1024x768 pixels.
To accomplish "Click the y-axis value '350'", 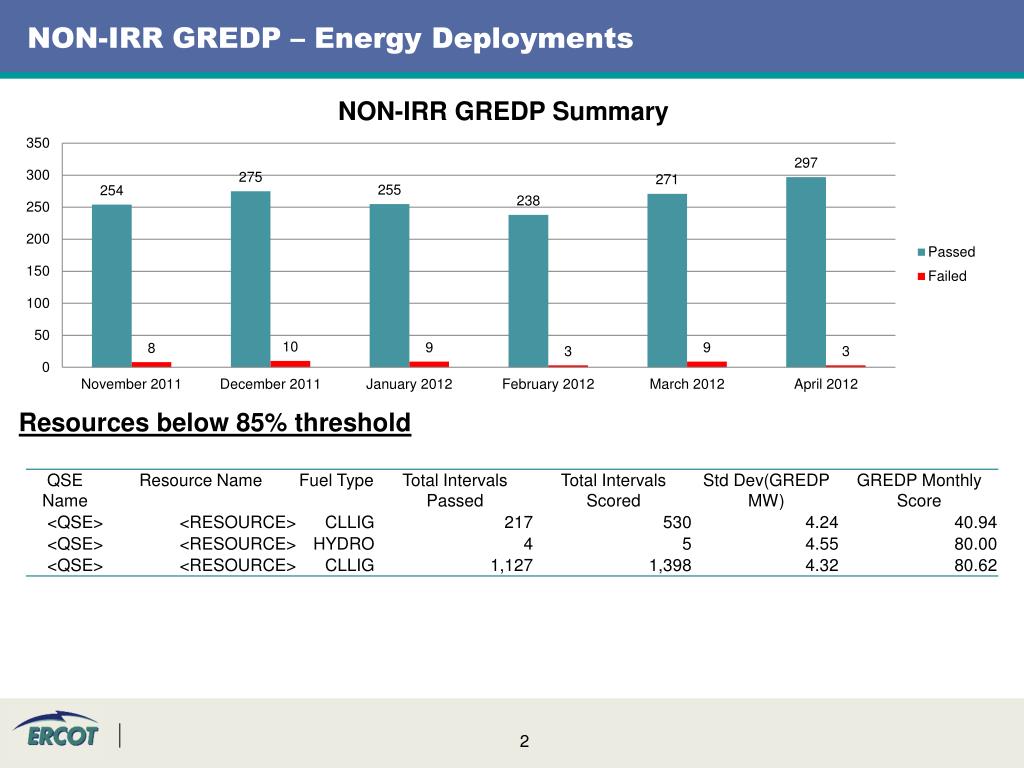I will click(x=38, y=143).
